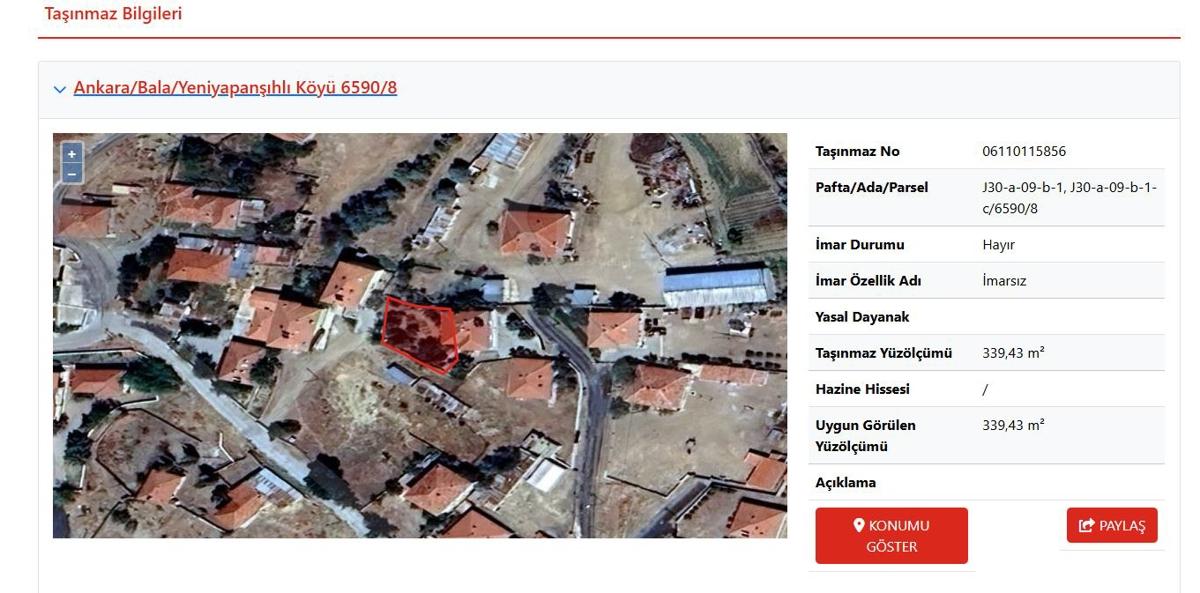The height and width of the screenshot is (593, 1200).
Task: Click the Hazine Hissesi row label
Action: [x=862, y=389]
